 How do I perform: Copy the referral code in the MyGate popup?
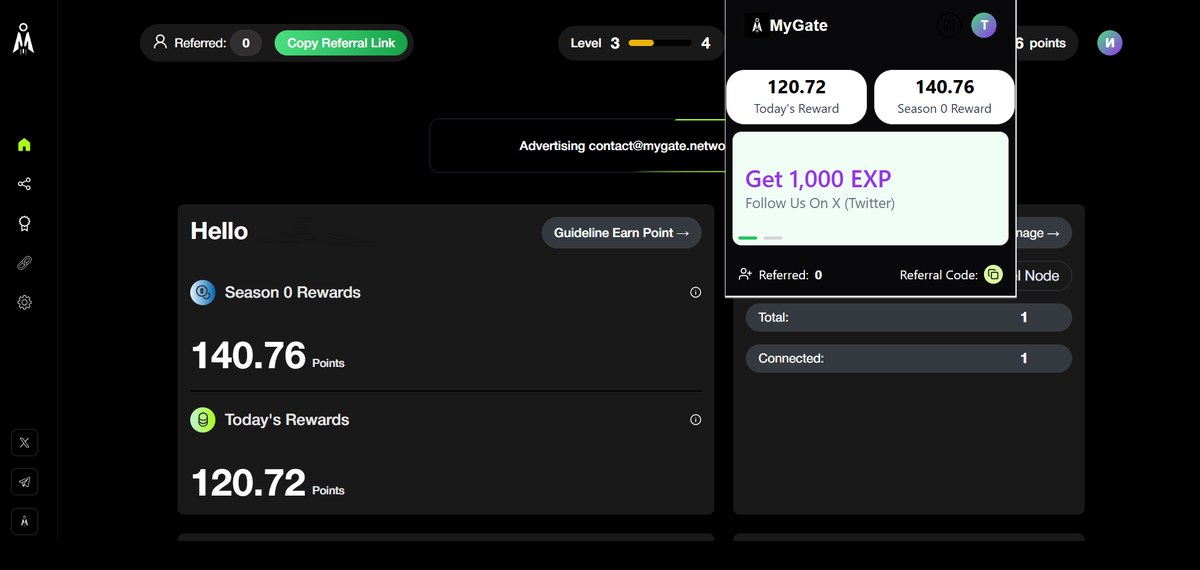pyautogui.click(x=993, y=274)
